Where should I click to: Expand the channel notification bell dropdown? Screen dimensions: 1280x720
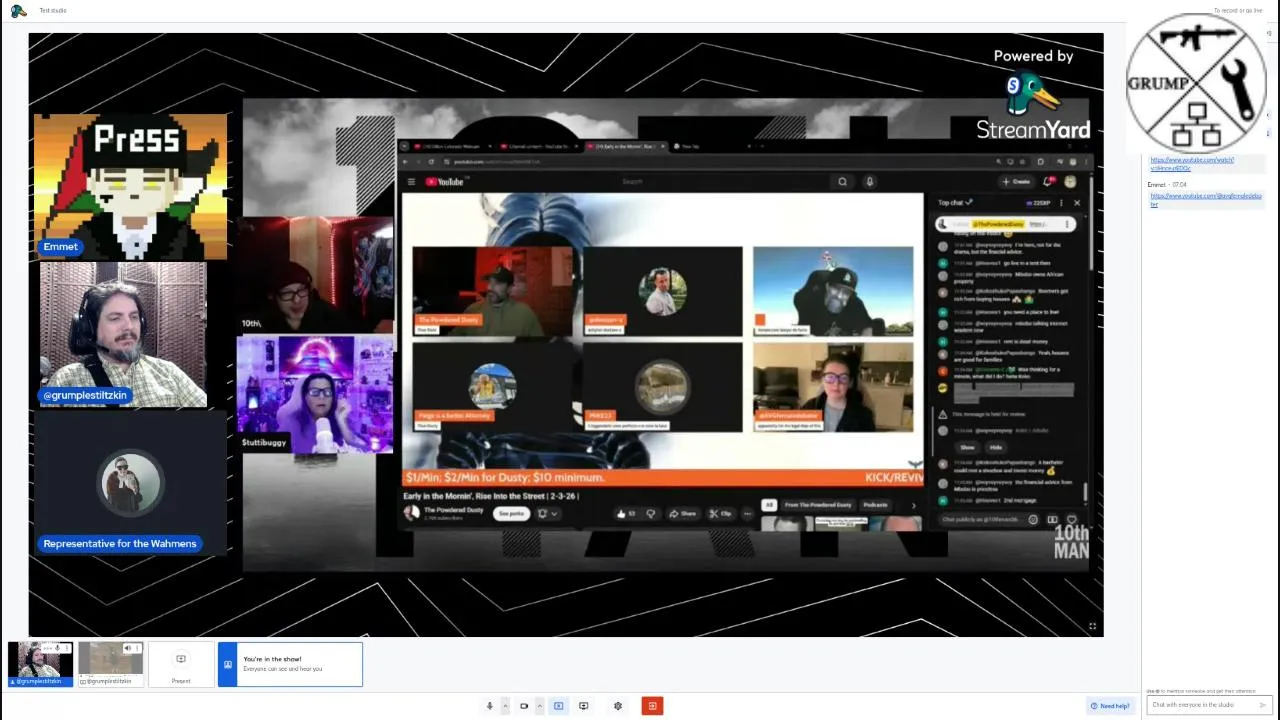547,514
